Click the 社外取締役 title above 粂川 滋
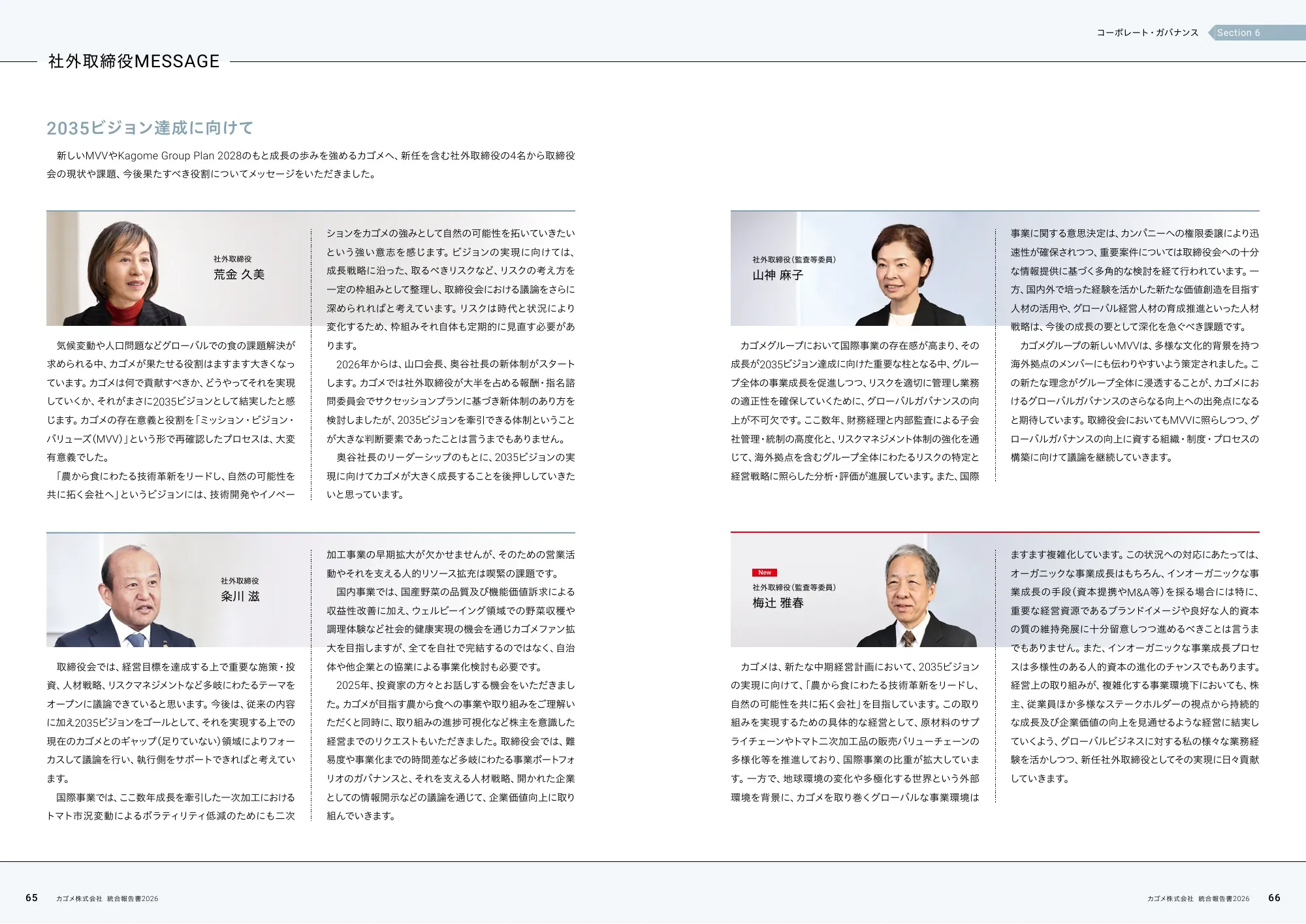This screenshot has height=924, width=1306. 240,581
